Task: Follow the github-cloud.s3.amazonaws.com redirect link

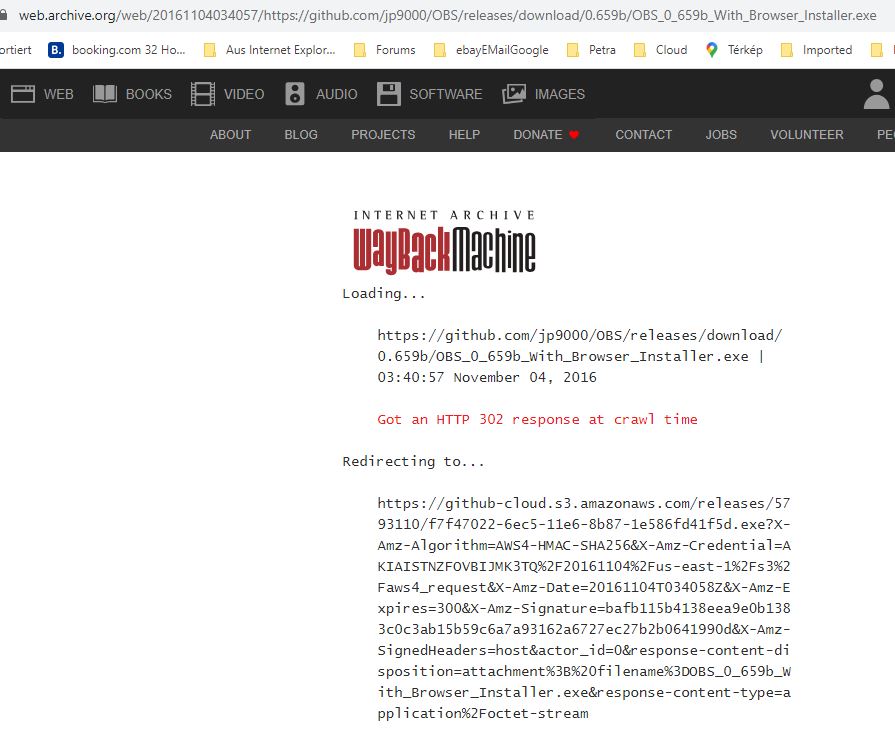Action: coord(583,608)
